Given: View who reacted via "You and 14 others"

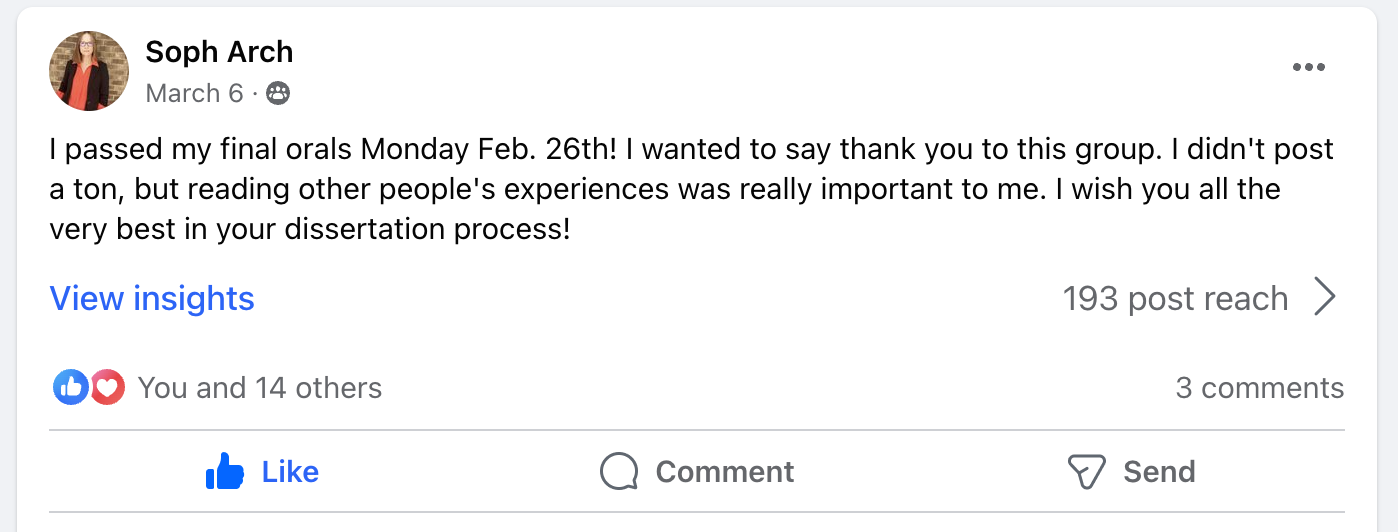Looking at the screenshot, I should pyautogui.click(x=260, y=388).
